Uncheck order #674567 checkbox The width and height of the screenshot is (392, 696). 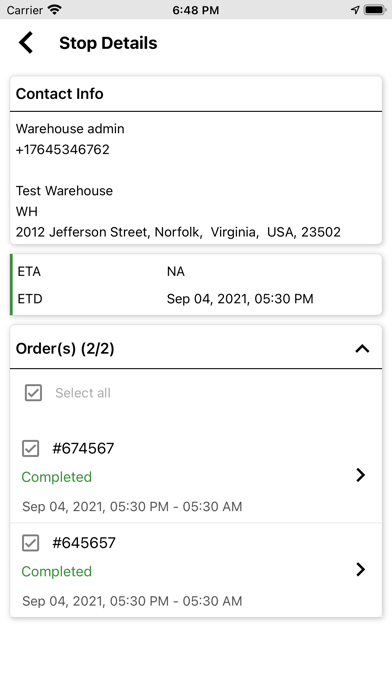pos(31,448)
